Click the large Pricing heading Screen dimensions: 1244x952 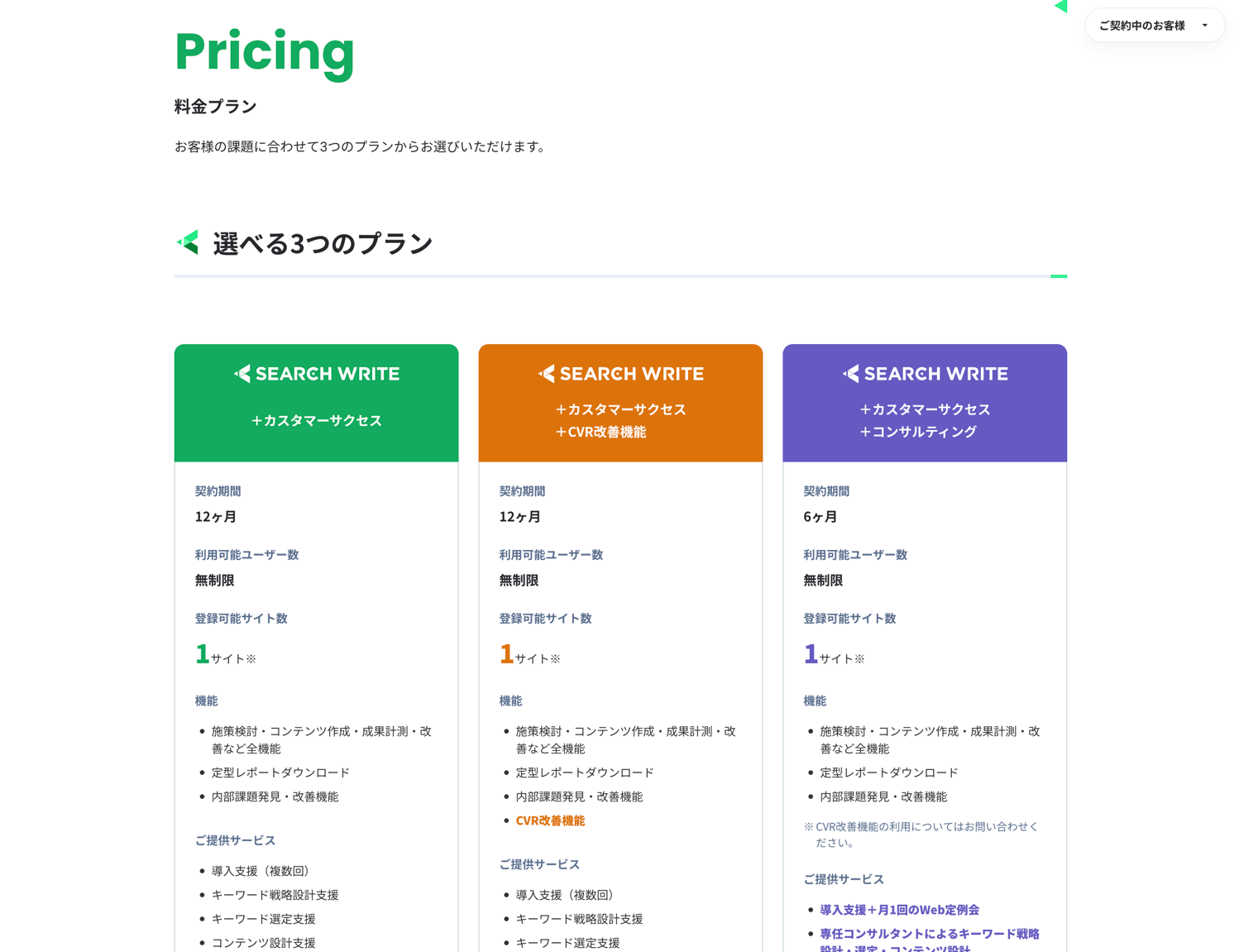(265, 51)
